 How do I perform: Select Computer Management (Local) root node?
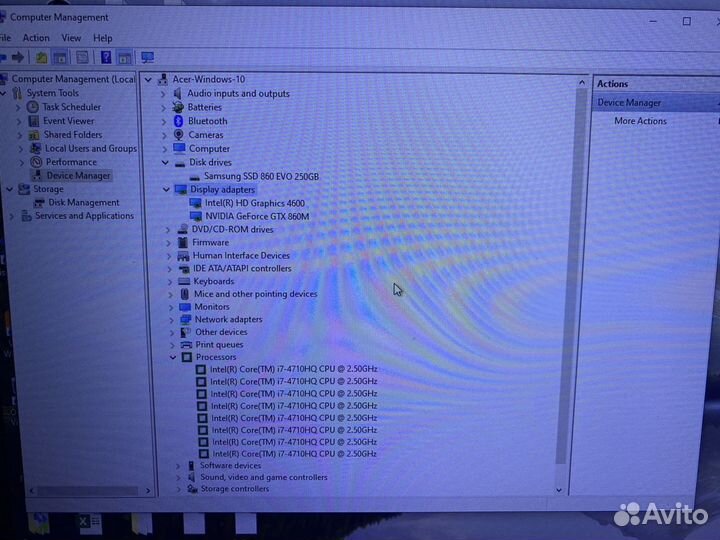pyautogui.click(x=73, y=79)
